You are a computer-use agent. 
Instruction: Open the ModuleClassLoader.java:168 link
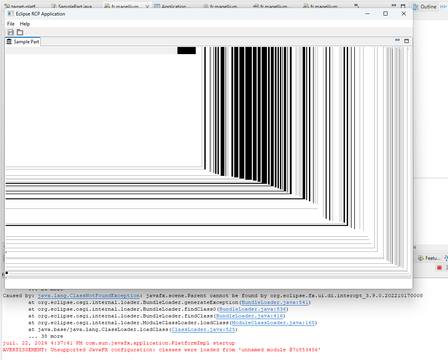273,323
